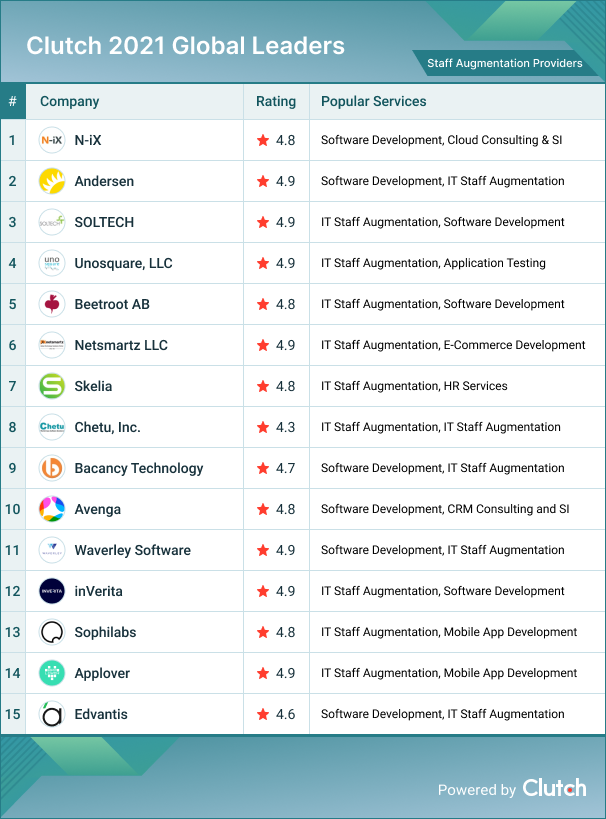Click the green Skelia S logo

(52, 386)
